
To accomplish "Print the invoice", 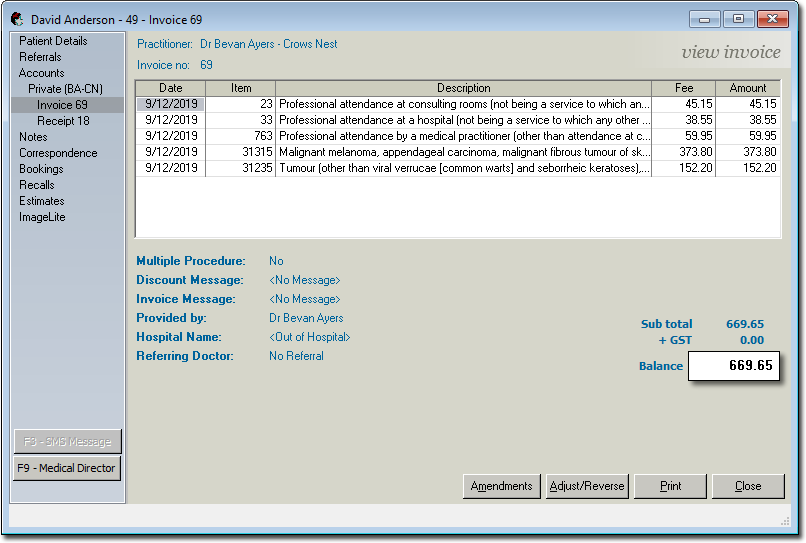I will [670, 486].
